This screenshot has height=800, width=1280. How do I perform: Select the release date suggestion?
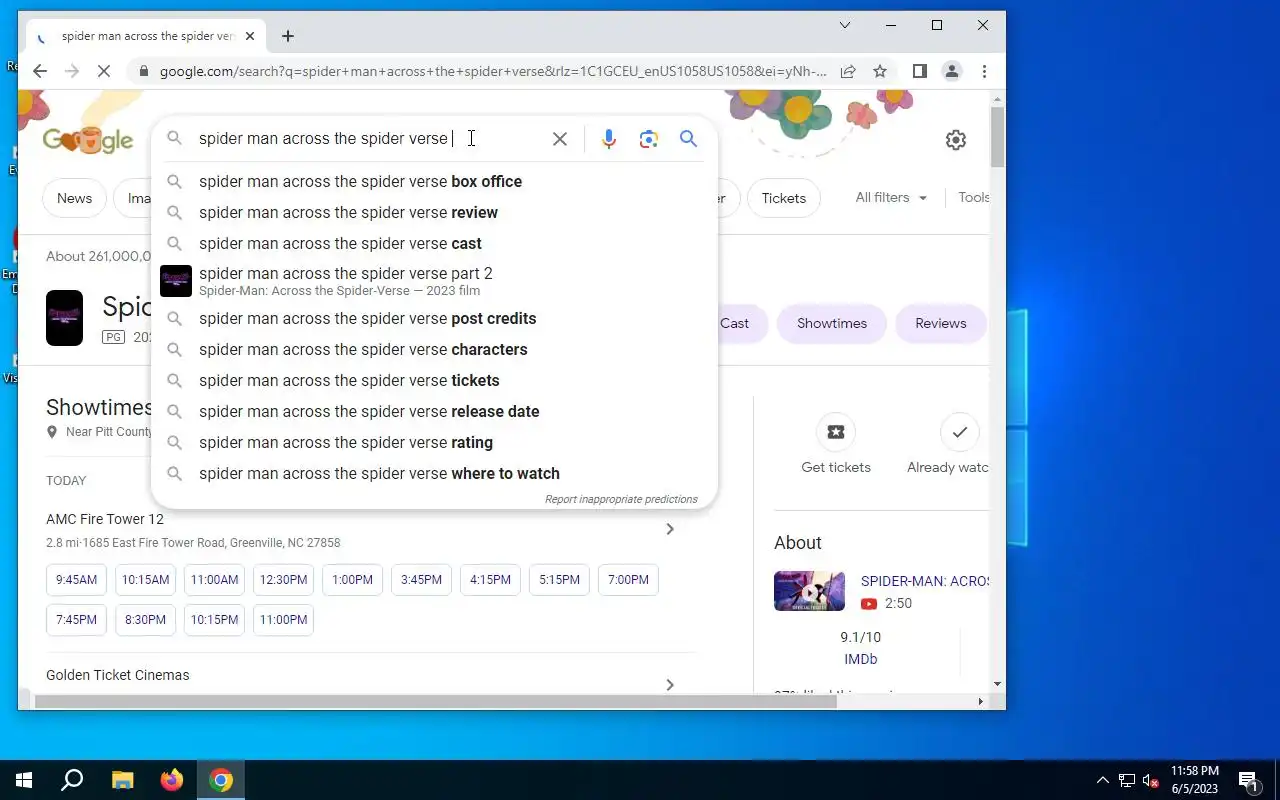[434, 411]
